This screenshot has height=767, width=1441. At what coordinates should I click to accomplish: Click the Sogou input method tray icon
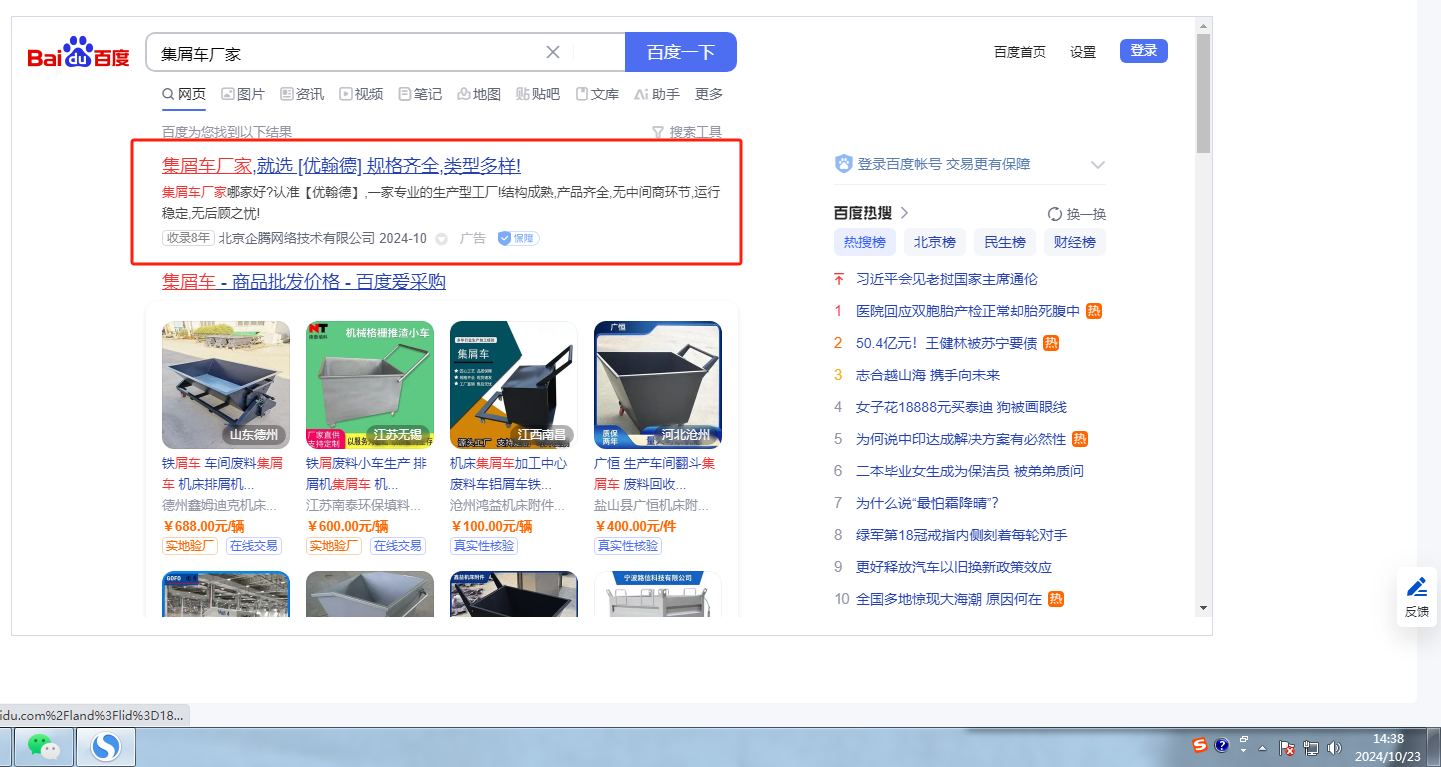1200,745
